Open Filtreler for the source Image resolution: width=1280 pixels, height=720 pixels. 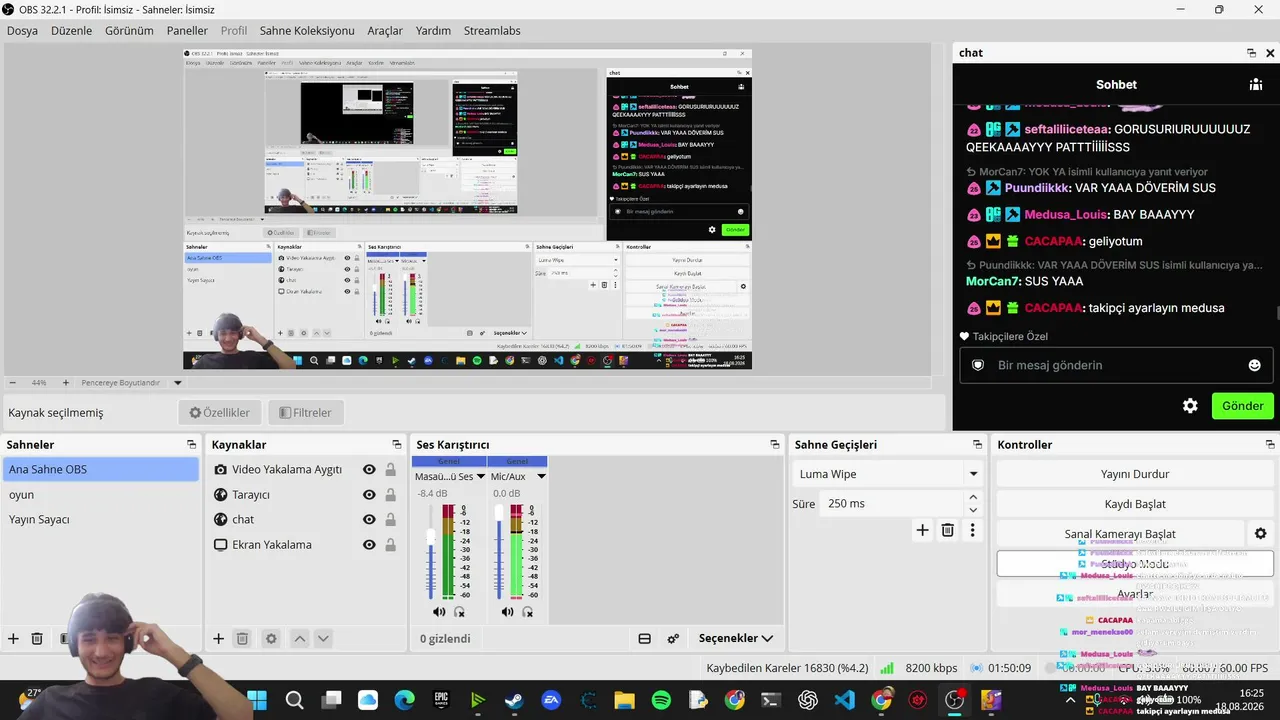pyautogui.click(x=306, y=412)
